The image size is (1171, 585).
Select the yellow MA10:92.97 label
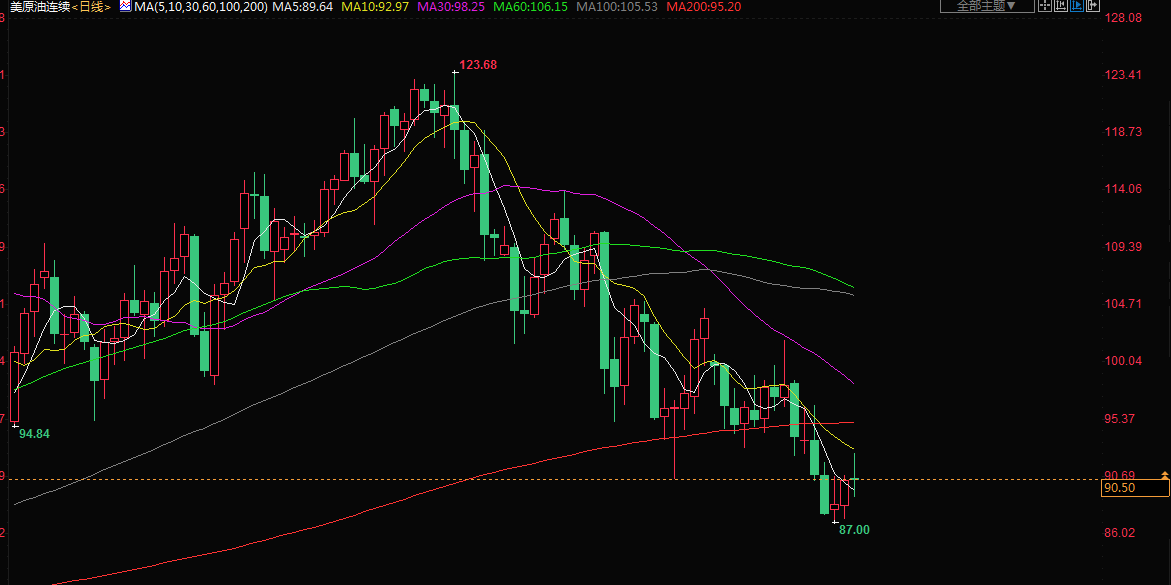click(x=374, y=6)
